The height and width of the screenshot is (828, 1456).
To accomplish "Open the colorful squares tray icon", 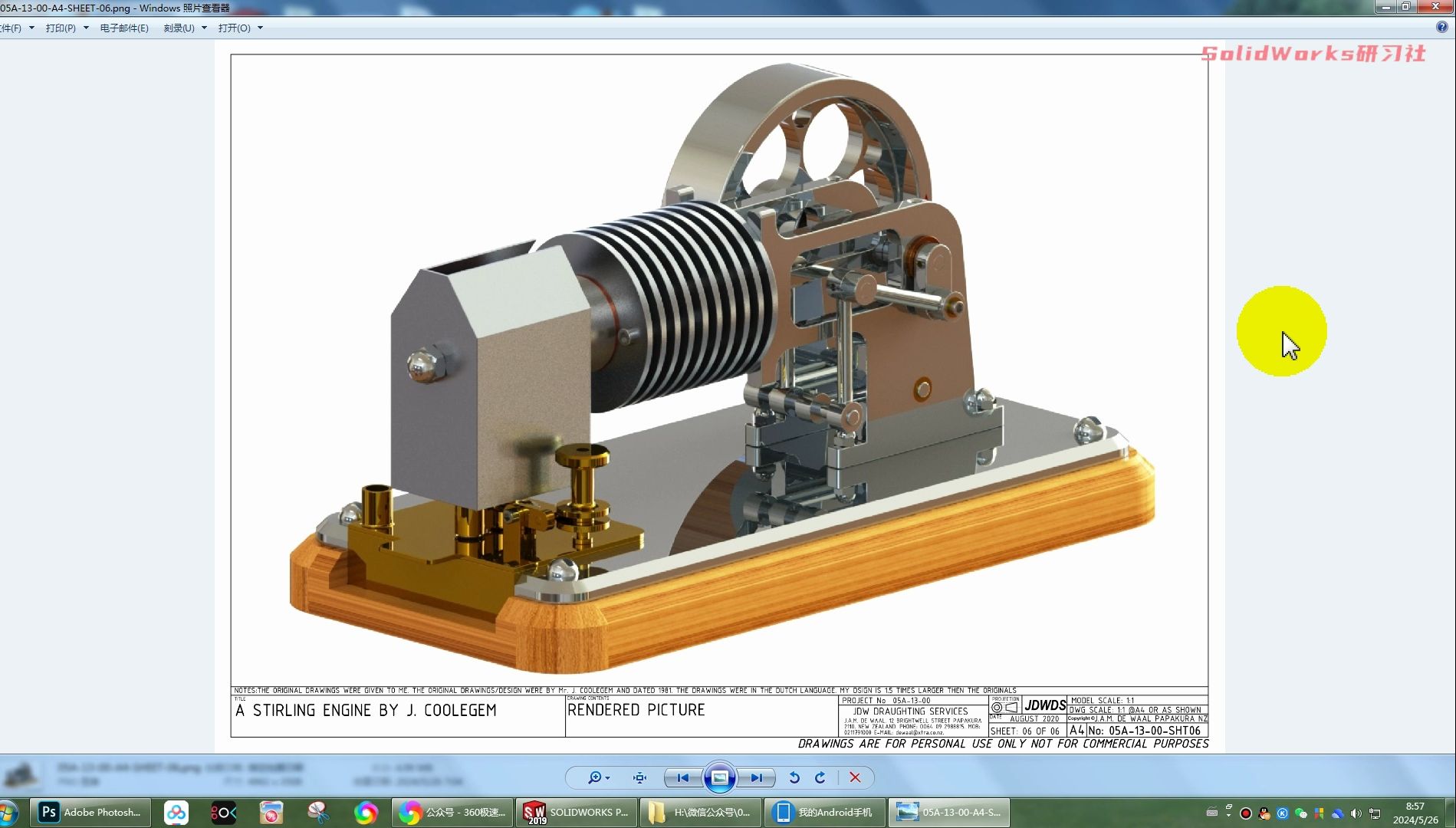I will [x=1319, y=813].
